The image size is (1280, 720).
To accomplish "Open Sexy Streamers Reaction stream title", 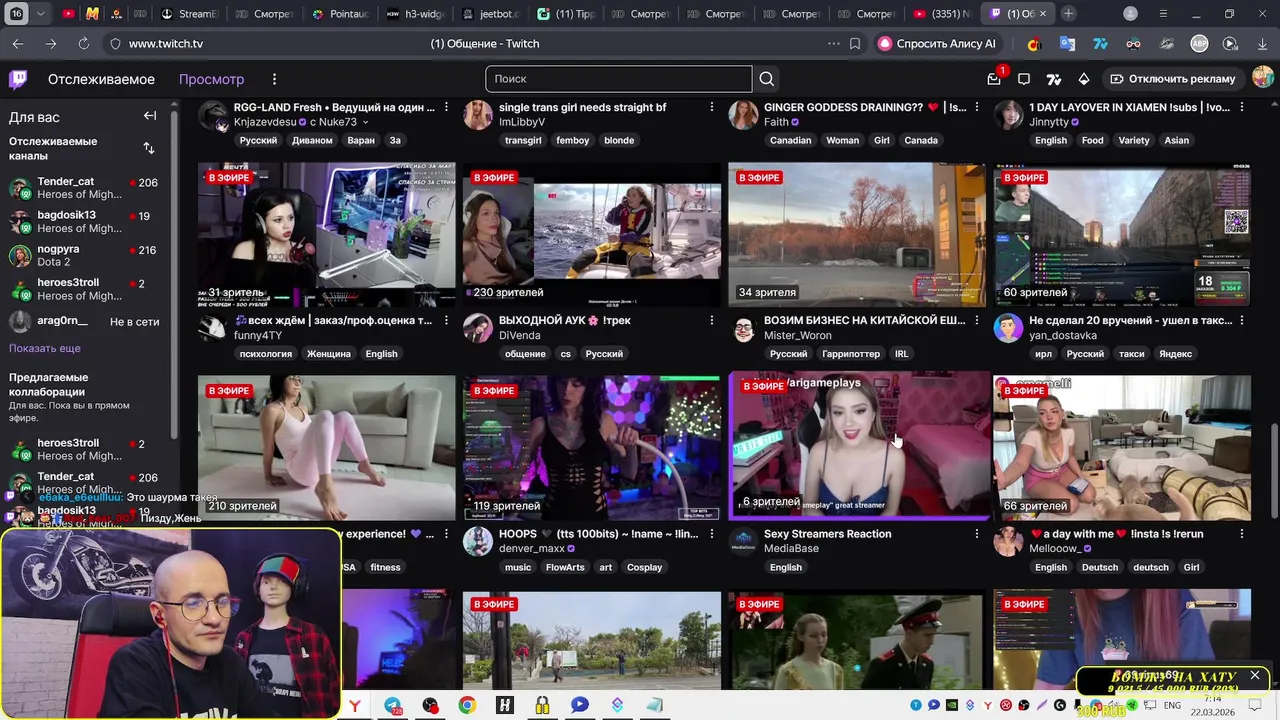I will click(827, 534).
